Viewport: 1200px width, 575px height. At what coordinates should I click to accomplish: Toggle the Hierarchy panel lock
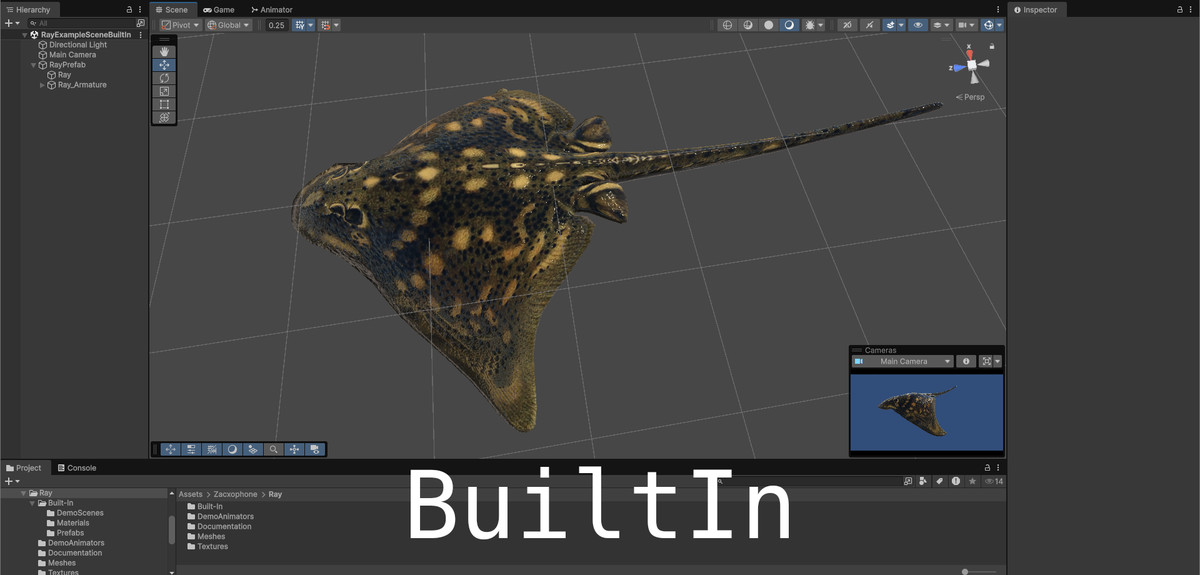point(129,9)
